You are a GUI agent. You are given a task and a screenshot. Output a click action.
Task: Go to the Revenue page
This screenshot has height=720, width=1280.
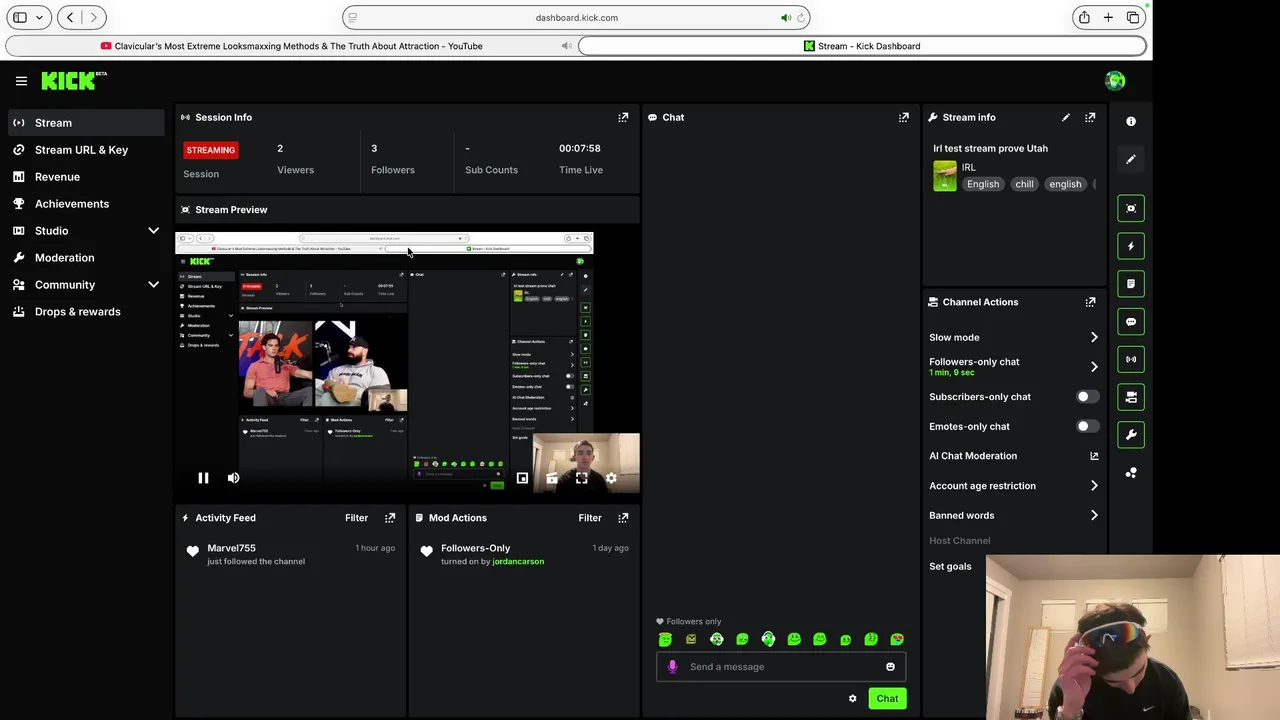tap(86, 177)
